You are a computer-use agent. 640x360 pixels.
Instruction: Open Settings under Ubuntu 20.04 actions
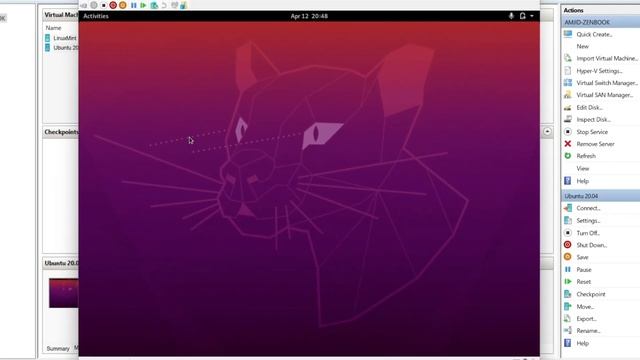pyautogui.click(x=588, y=220)
